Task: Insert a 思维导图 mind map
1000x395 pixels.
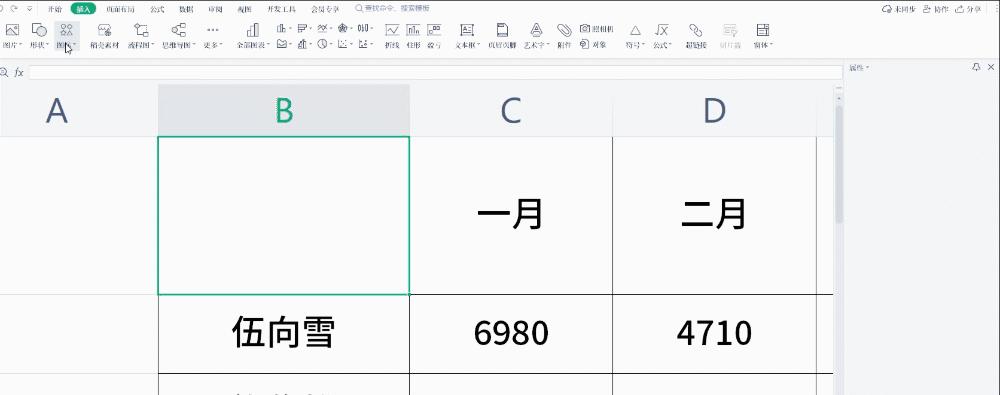Action: click(179, 36)
